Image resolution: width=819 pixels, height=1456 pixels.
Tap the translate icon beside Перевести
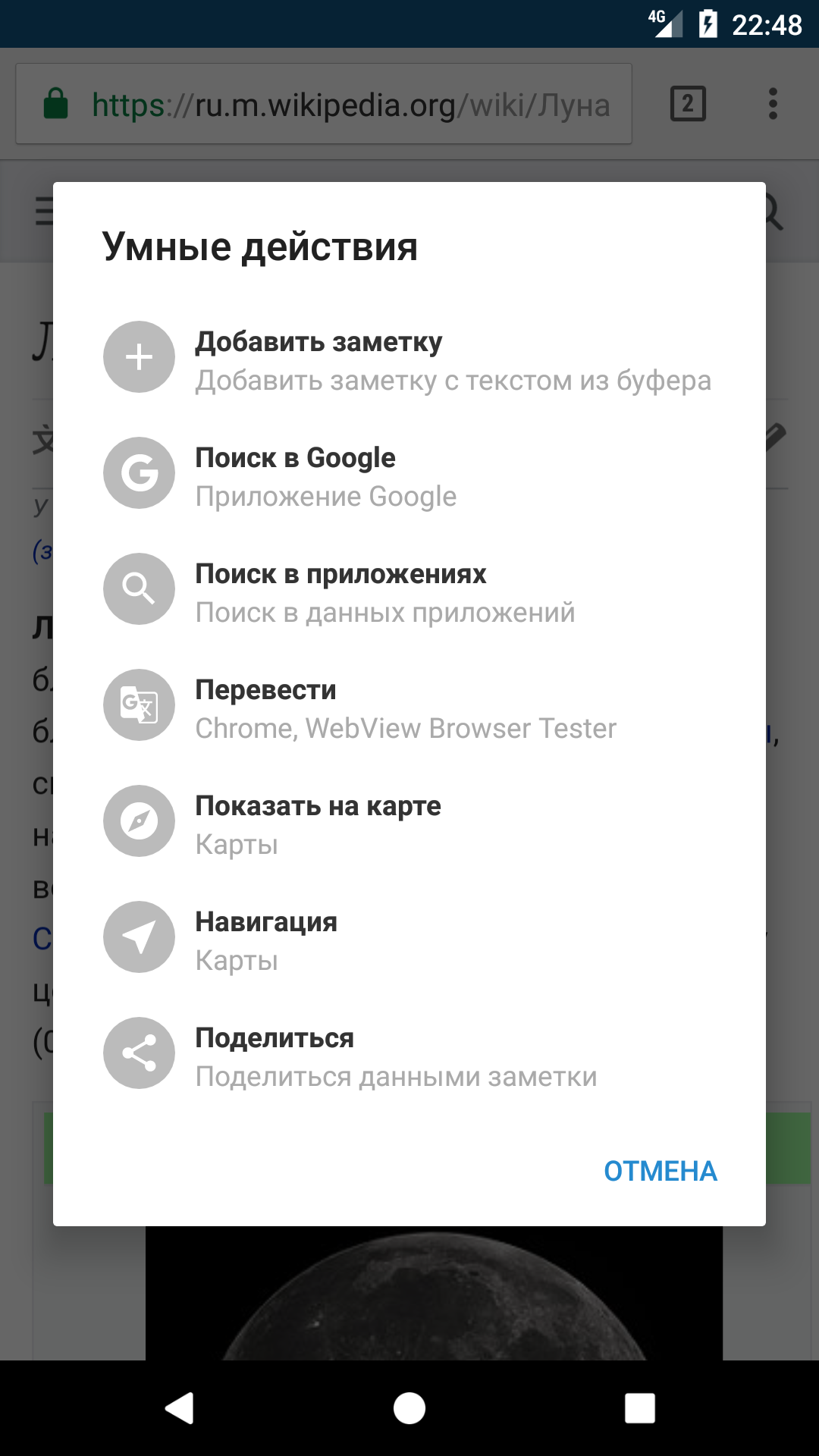[139, 705]
